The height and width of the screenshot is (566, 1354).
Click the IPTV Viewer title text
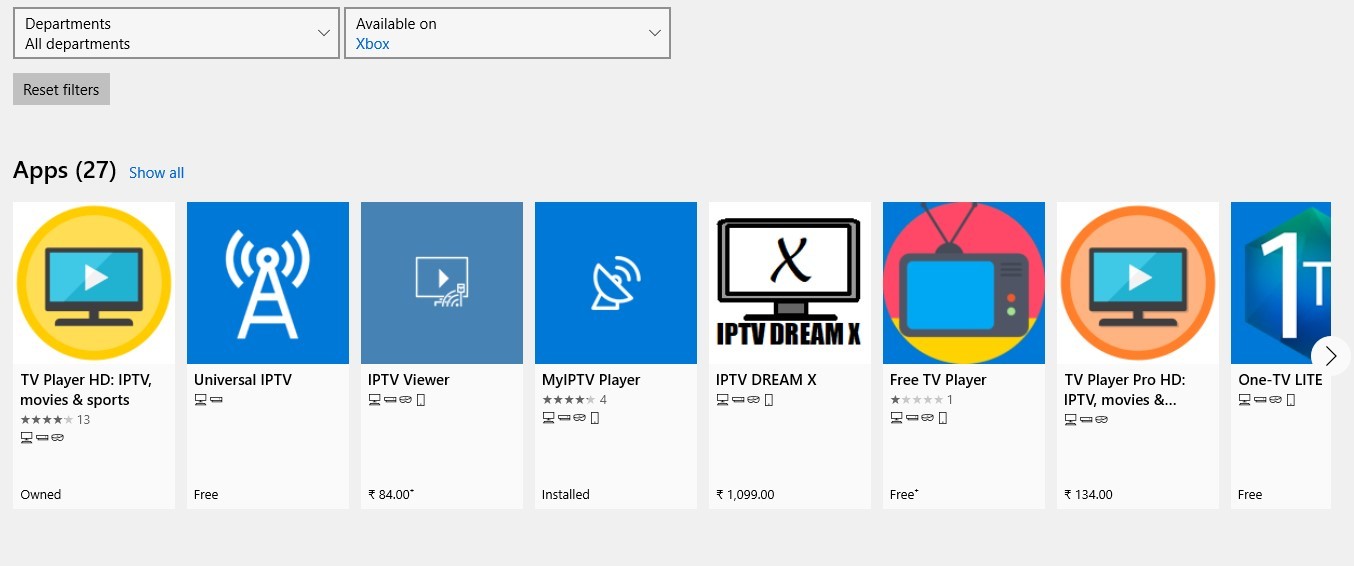pyautogui.click(x=409, y=380)
